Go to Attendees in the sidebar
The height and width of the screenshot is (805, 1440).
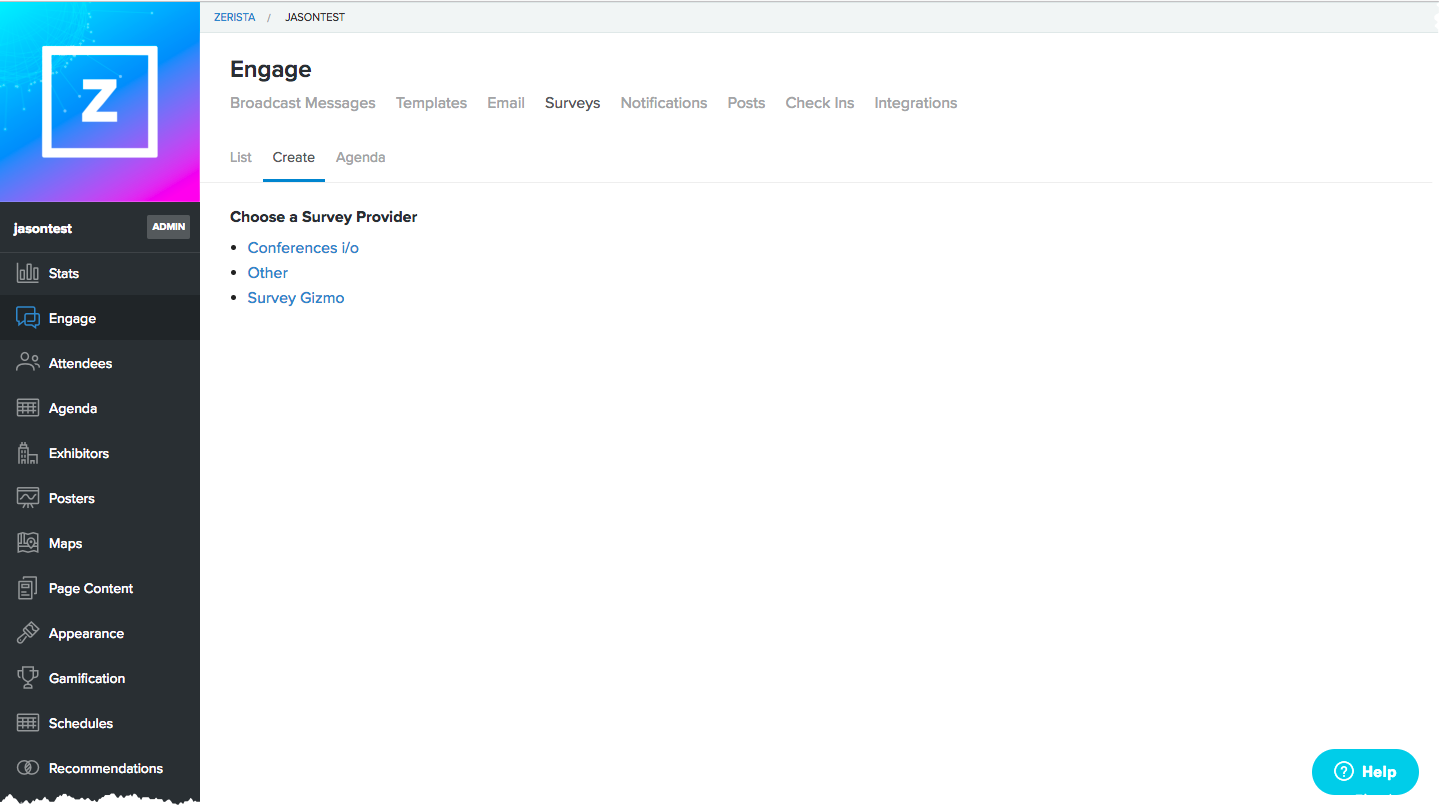pyautogui.click(x=100, y=363)
